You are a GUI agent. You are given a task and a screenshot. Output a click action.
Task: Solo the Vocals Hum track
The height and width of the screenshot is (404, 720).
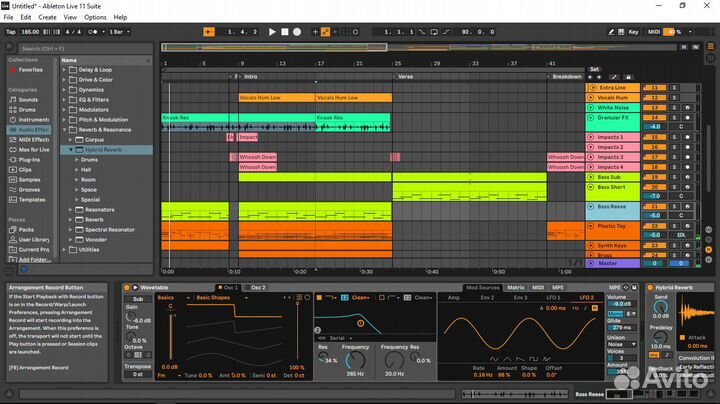(x=673, y=97)
